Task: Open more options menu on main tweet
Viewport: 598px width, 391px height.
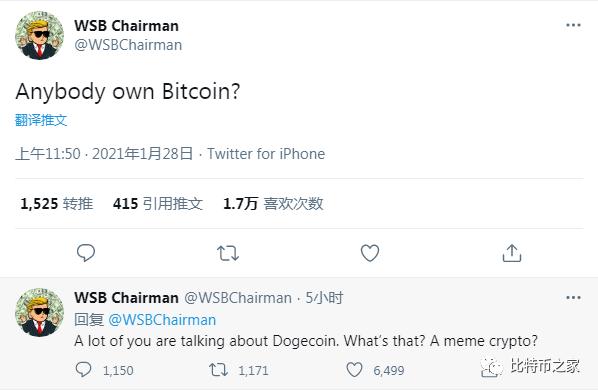Action: tap(573, 25)
